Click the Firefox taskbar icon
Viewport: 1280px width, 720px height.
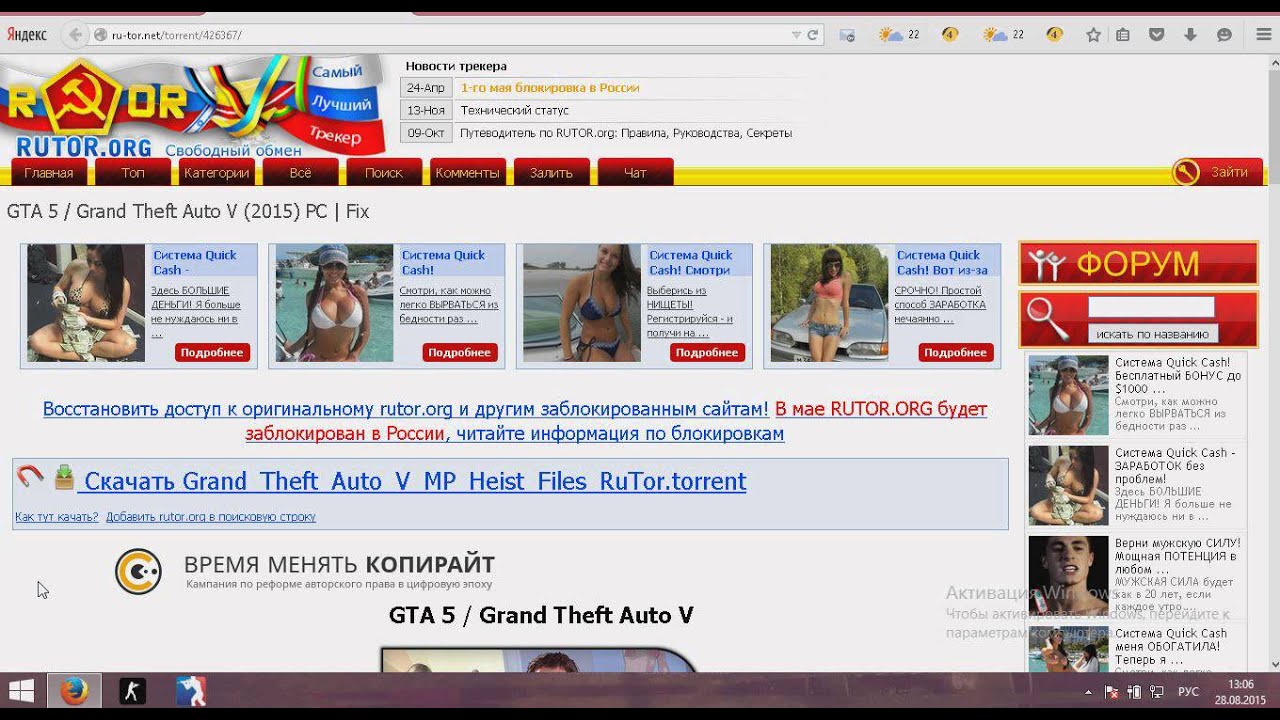point(74,691)
